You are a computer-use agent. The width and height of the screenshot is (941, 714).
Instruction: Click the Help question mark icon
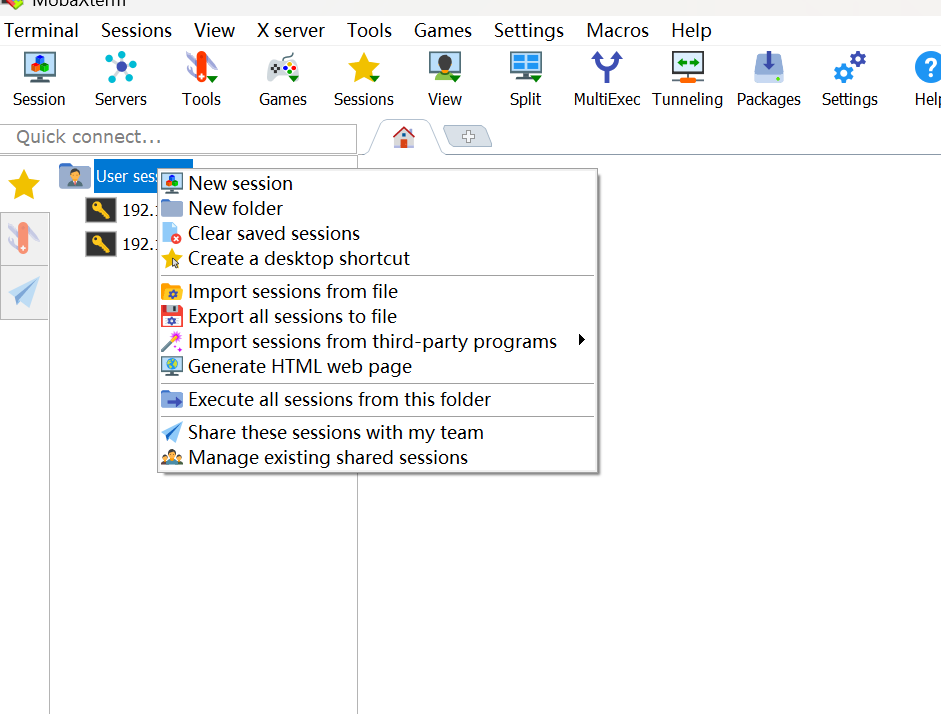coord(927,79)
